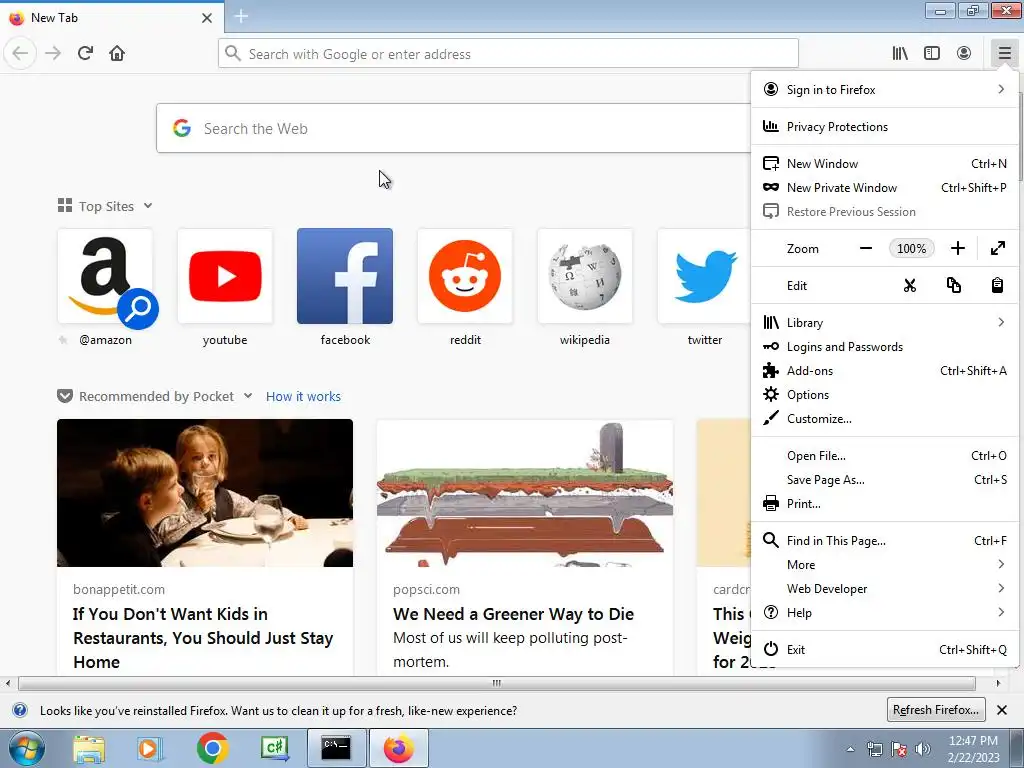Select Privacy Protections menu item

tap(885, 127)
